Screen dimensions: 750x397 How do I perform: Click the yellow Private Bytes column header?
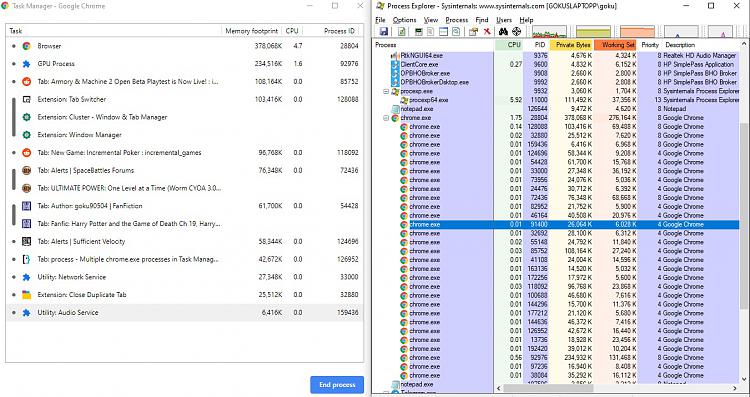pyautogui.click(x=572, y=45)
